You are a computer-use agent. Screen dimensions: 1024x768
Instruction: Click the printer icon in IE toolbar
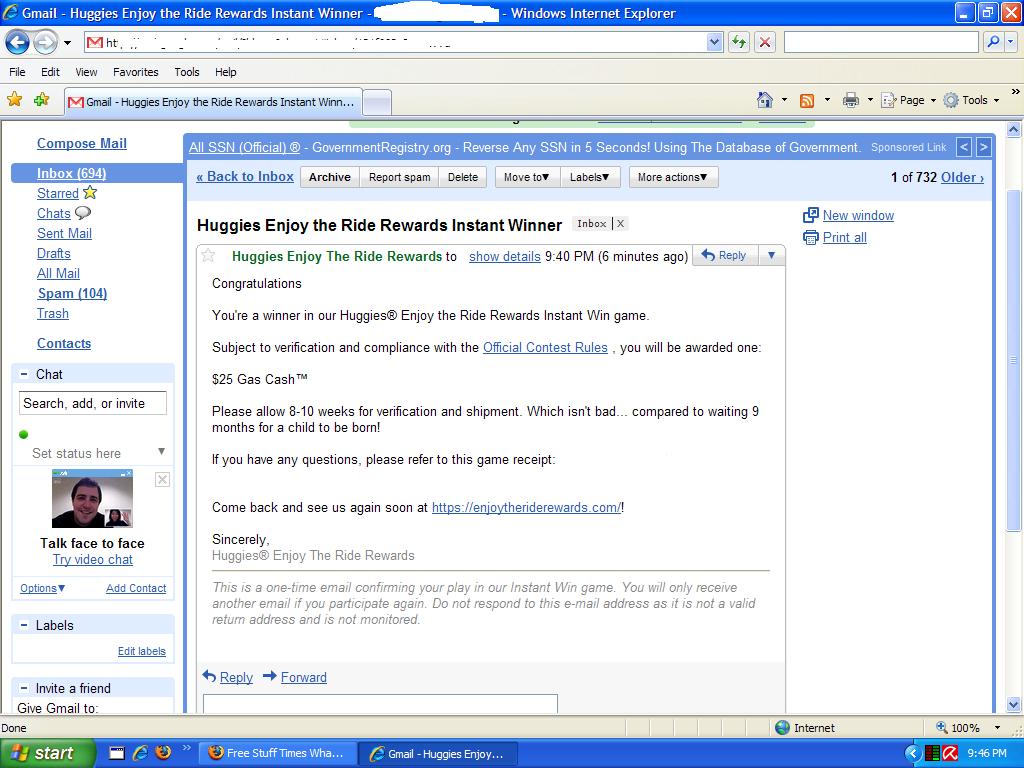click(x=851, y=100)
